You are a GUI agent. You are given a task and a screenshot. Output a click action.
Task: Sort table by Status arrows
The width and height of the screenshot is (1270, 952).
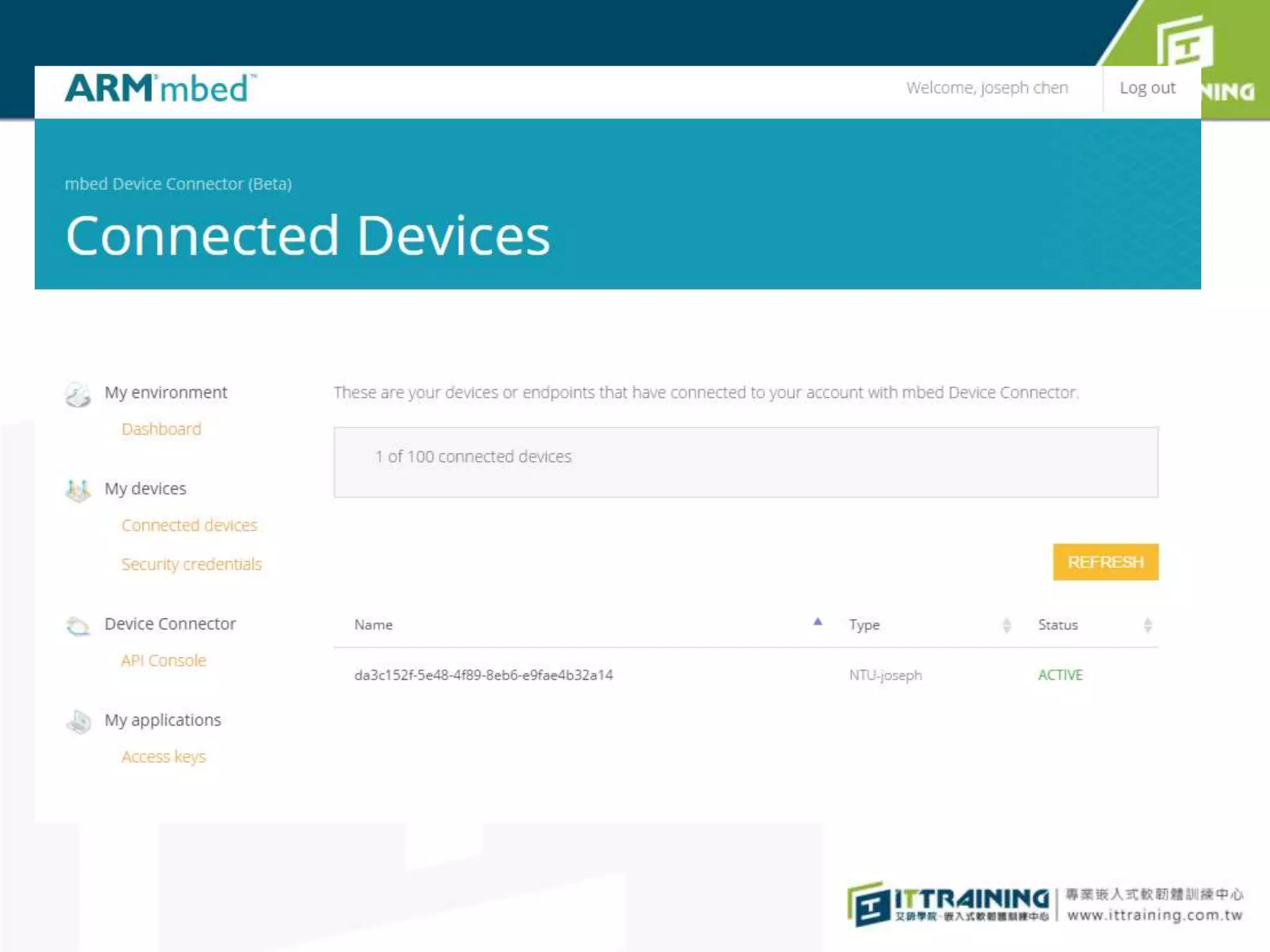tap(1147, 625)
